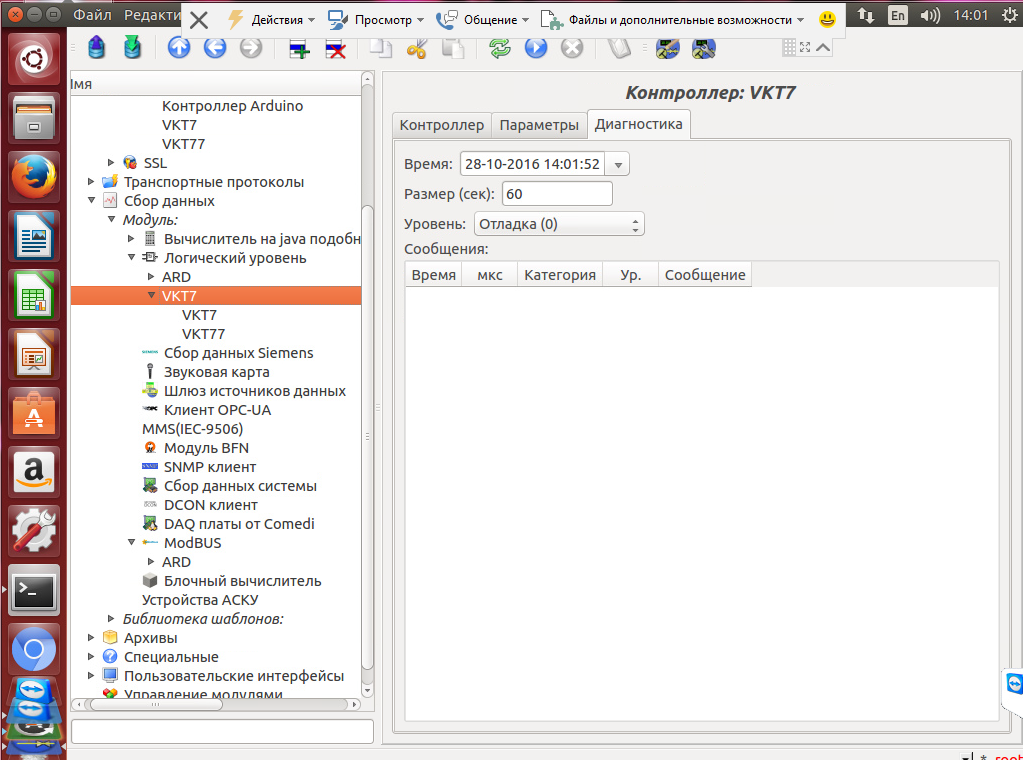This screenshot has width=1023, height=760.
Task: Click the Размер (сек) input field
Action: point(556,194)
